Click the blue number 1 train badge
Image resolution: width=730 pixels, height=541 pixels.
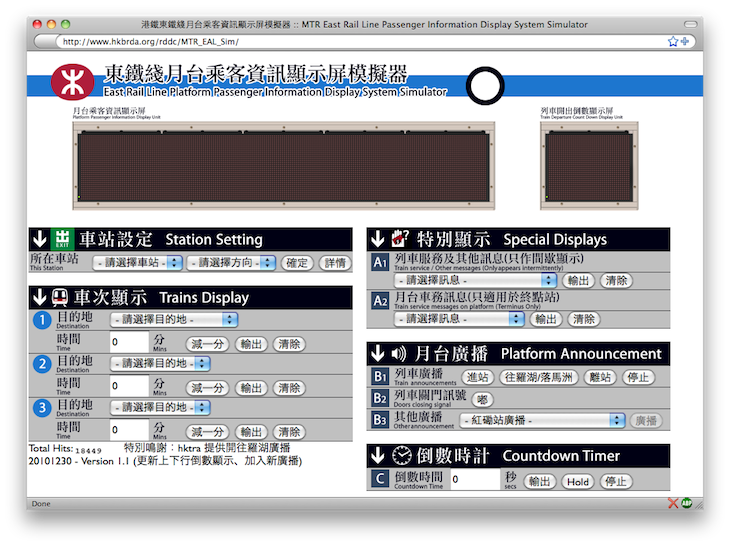tap(42, 320)
